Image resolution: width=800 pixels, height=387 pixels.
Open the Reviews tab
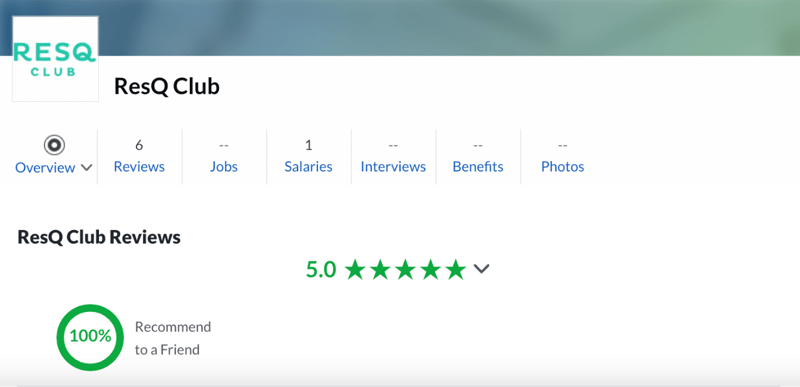click(x=139, y=167)
